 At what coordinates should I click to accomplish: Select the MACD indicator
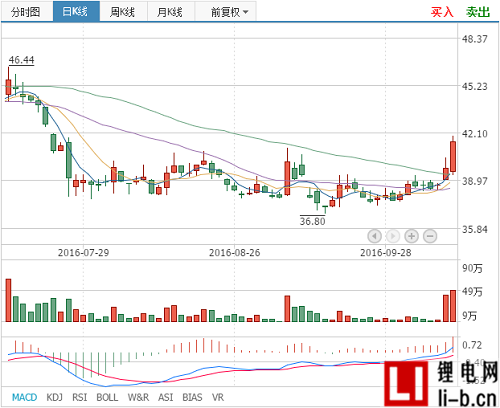pyautogui.click(x=25, y=397)
